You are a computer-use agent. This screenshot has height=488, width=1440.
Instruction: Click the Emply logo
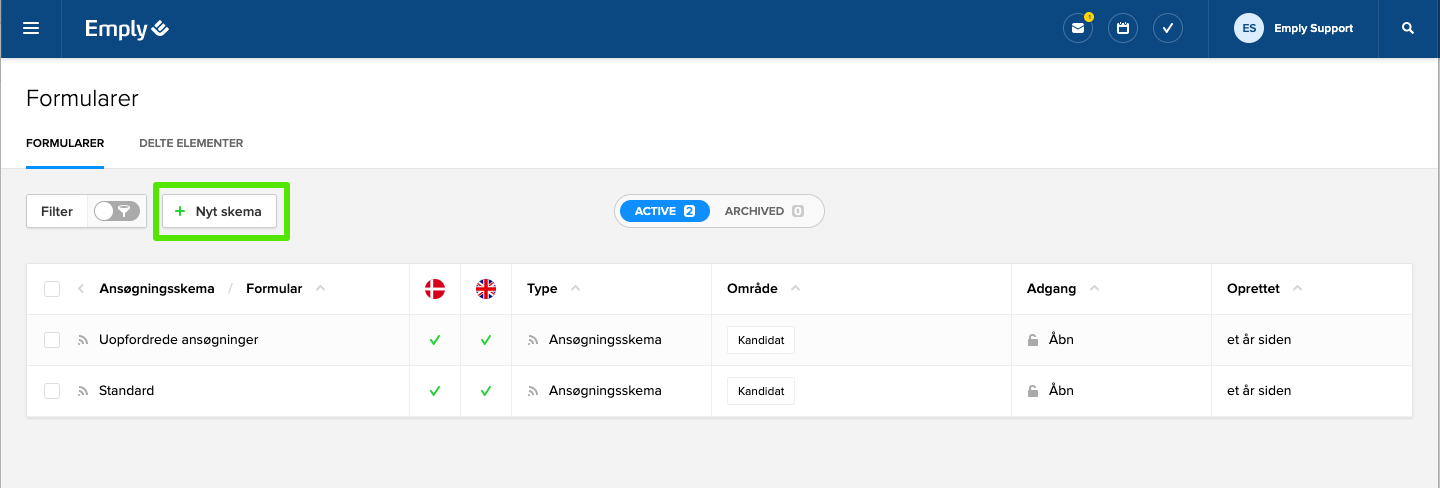(127, 29)
